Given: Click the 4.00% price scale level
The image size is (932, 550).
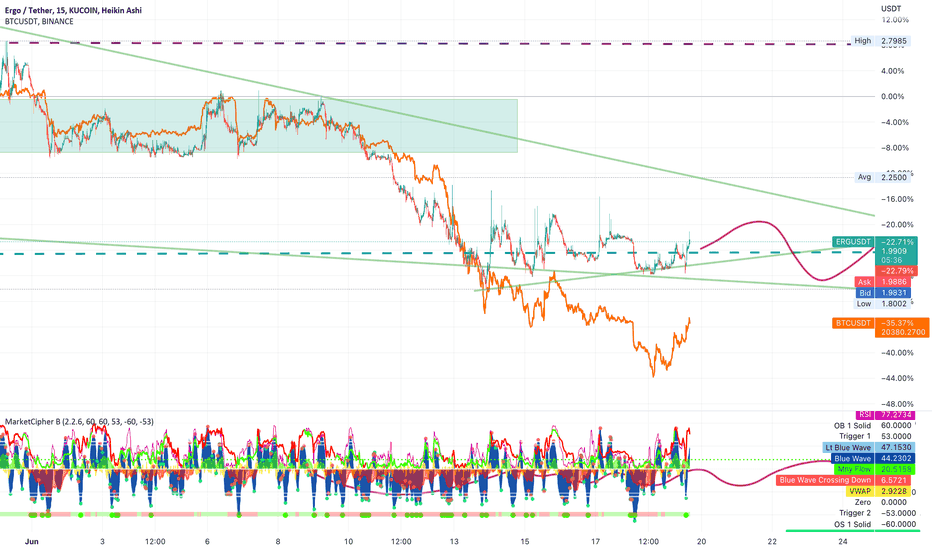Looking at the screenshot, I should [x=893, y=71].
